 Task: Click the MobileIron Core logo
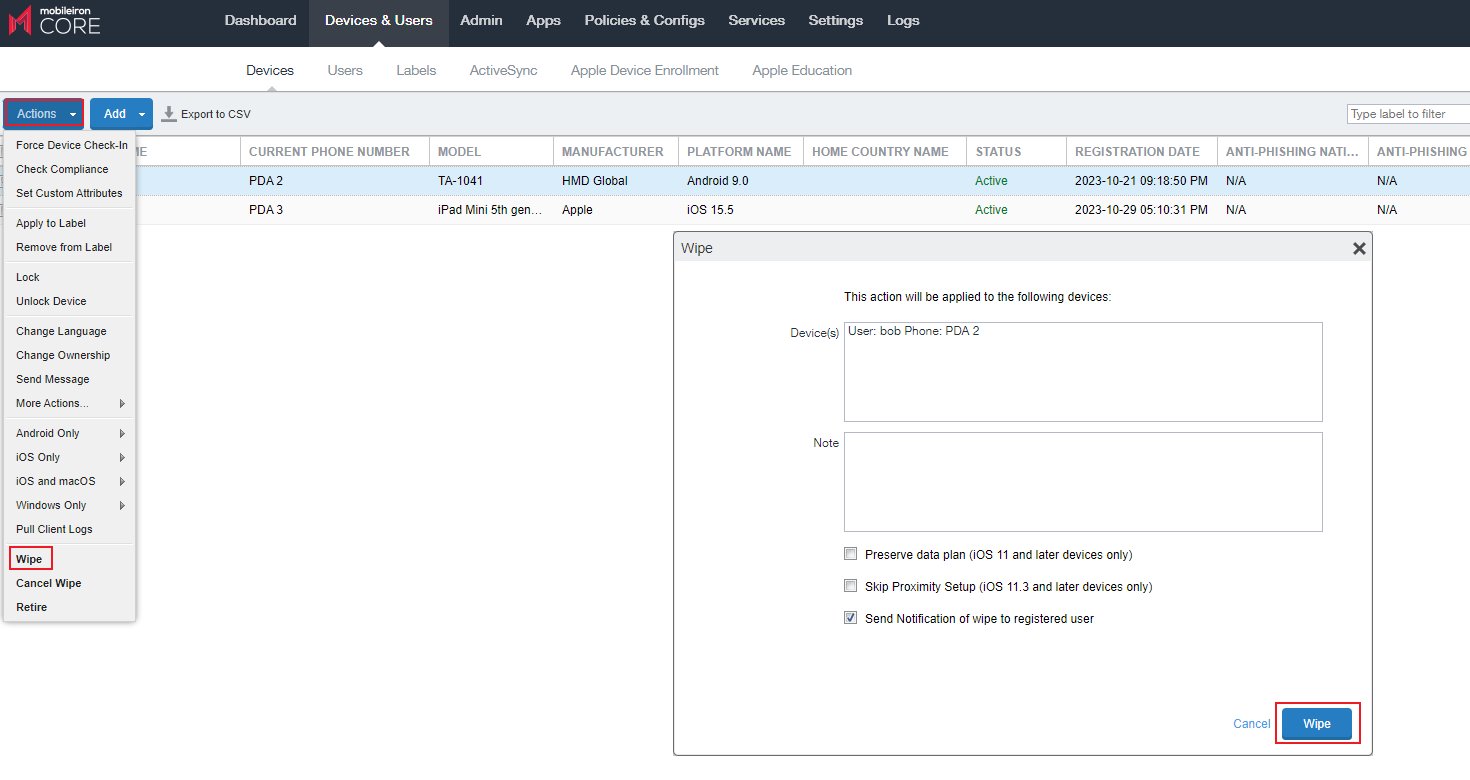(x=55, y=21)
